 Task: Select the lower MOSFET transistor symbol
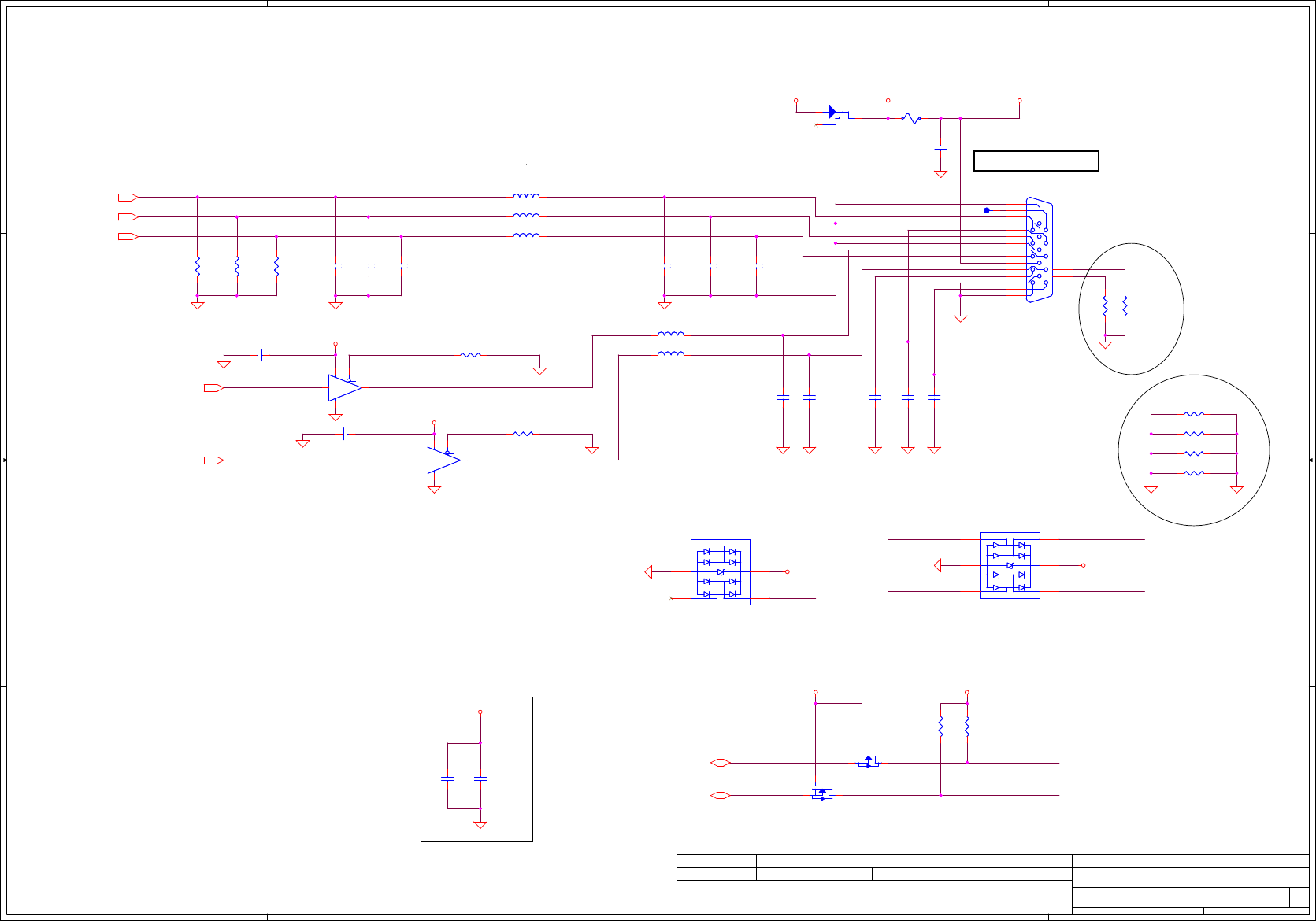(x=822, y=793)
